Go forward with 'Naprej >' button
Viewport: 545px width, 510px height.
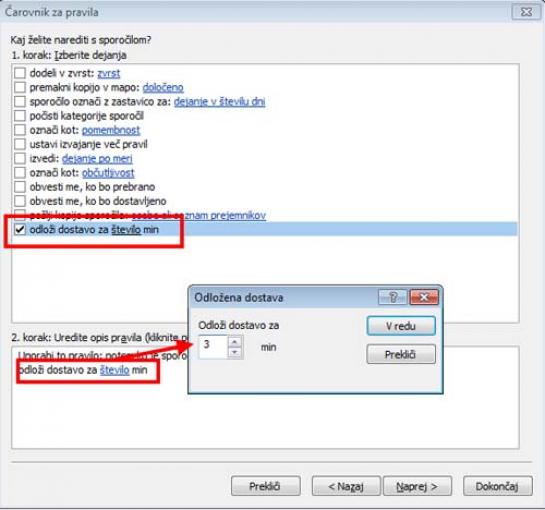(417, 486)
